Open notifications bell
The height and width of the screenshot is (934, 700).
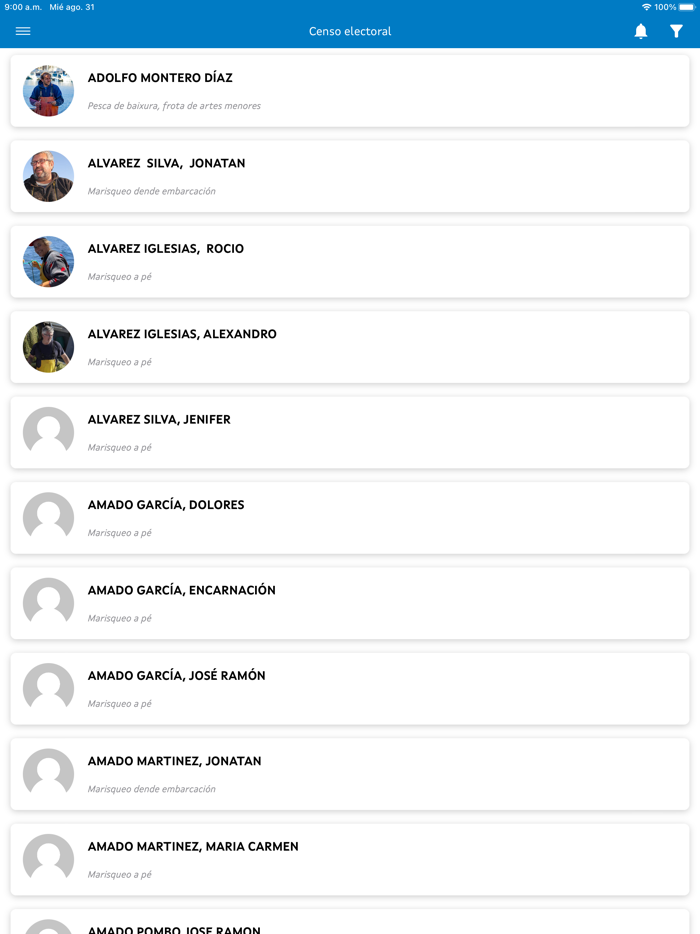pos(641,31)
